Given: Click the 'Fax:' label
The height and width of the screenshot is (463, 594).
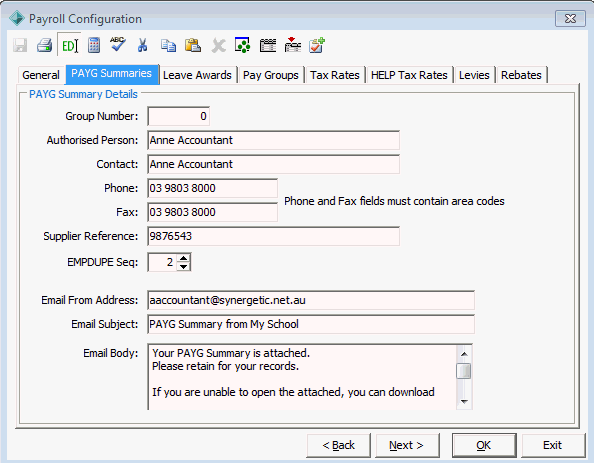Looking at the screenshot, I should click(127, 212).
